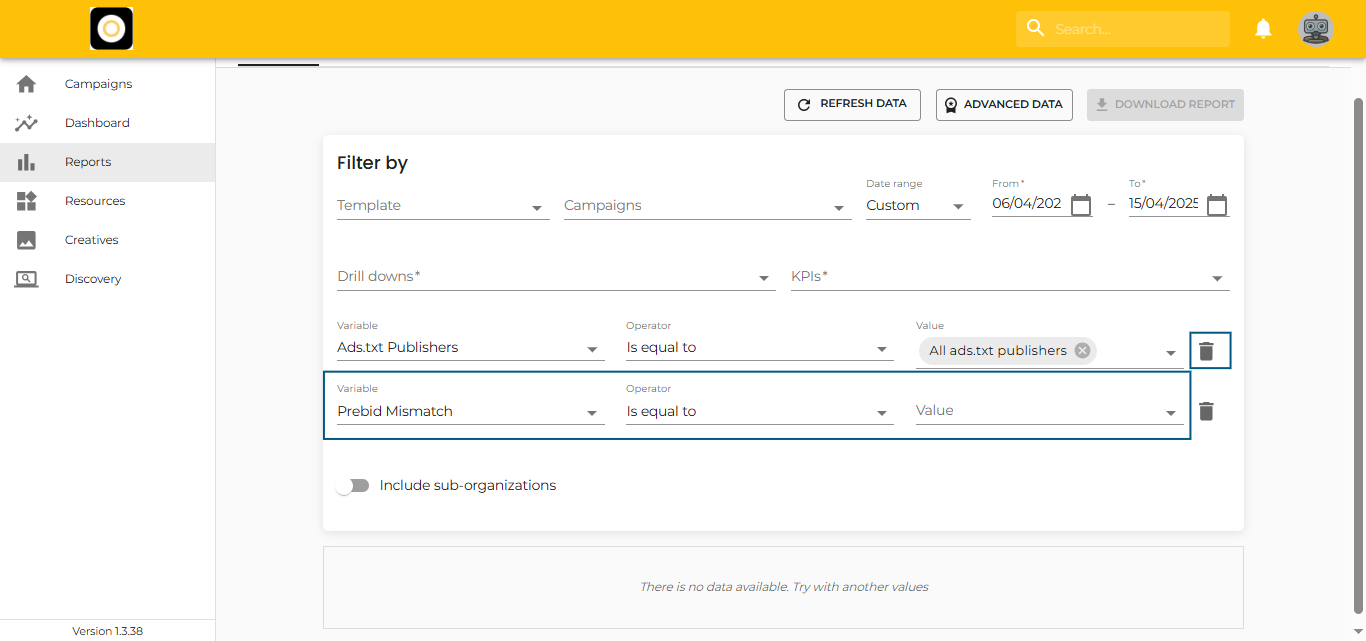Image resolution: width=1366 pixels, height=641 pixels.
Task: Open the robot user avatar menu
Action: [1315, 29]
